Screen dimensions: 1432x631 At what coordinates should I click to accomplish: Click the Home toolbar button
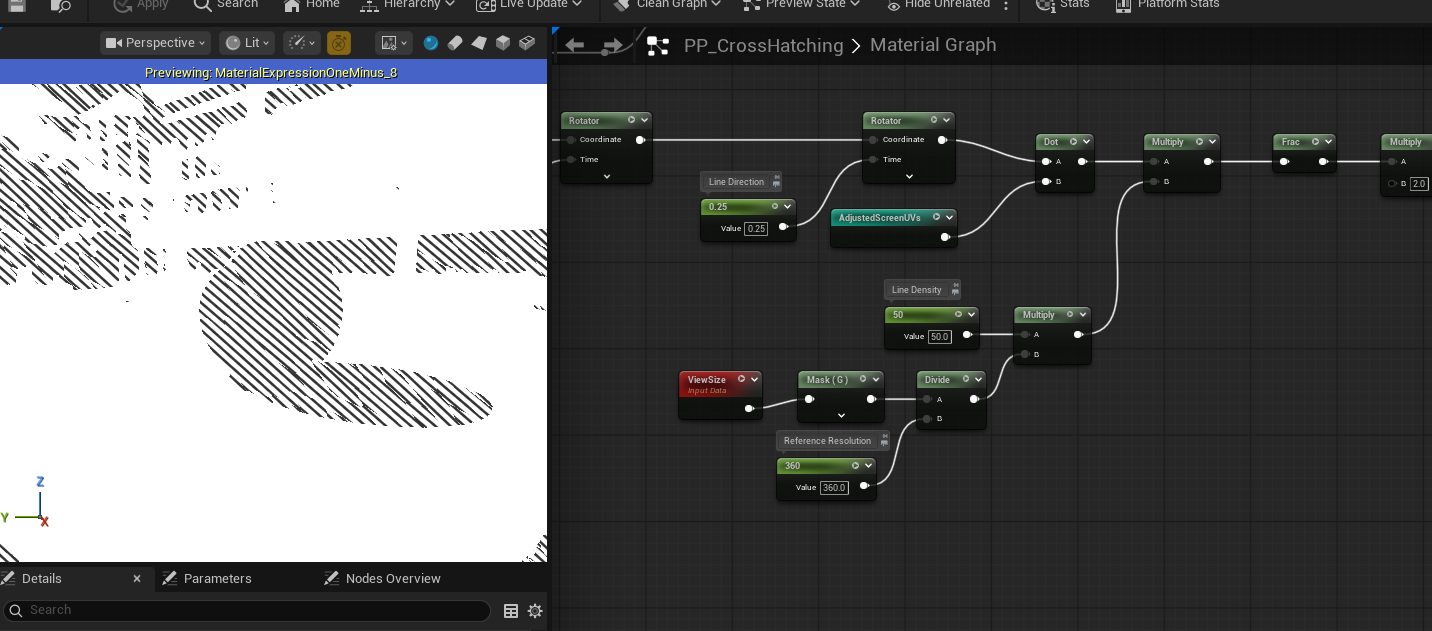click(x=311, y=5)
